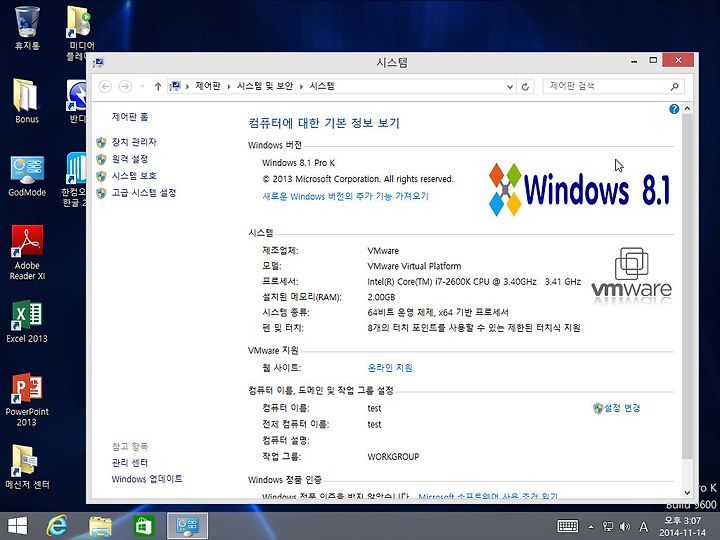Open File Explorer from taskbar
The width and height of the screenshot is (720, 540).
pos(100,526)
